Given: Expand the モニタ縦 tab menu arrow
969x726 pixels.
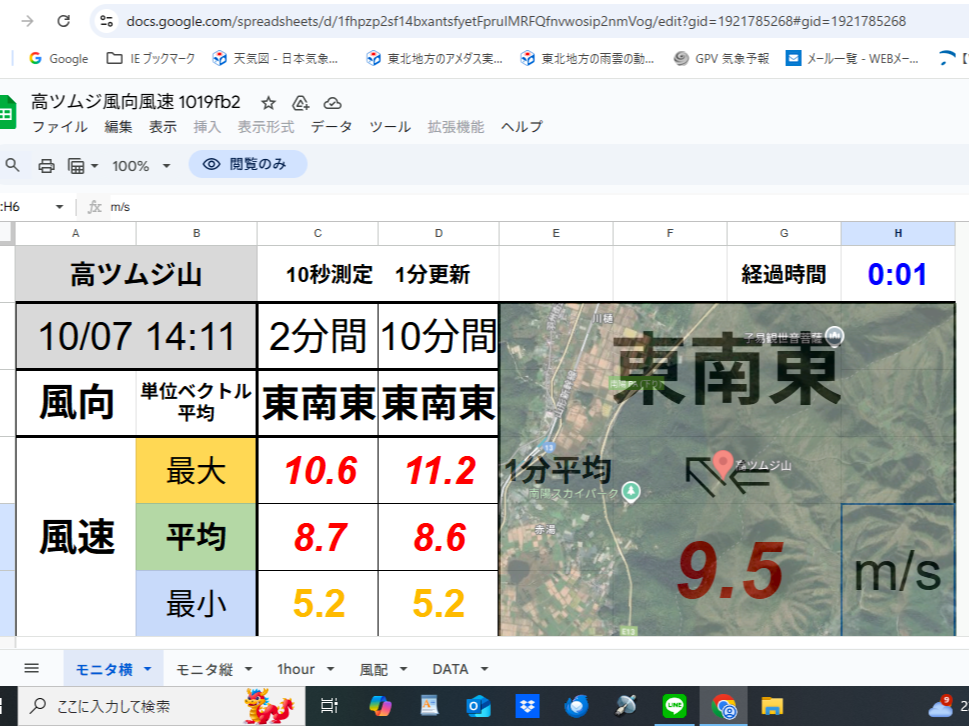Looking at the screenshot, I should pos(248,669).
